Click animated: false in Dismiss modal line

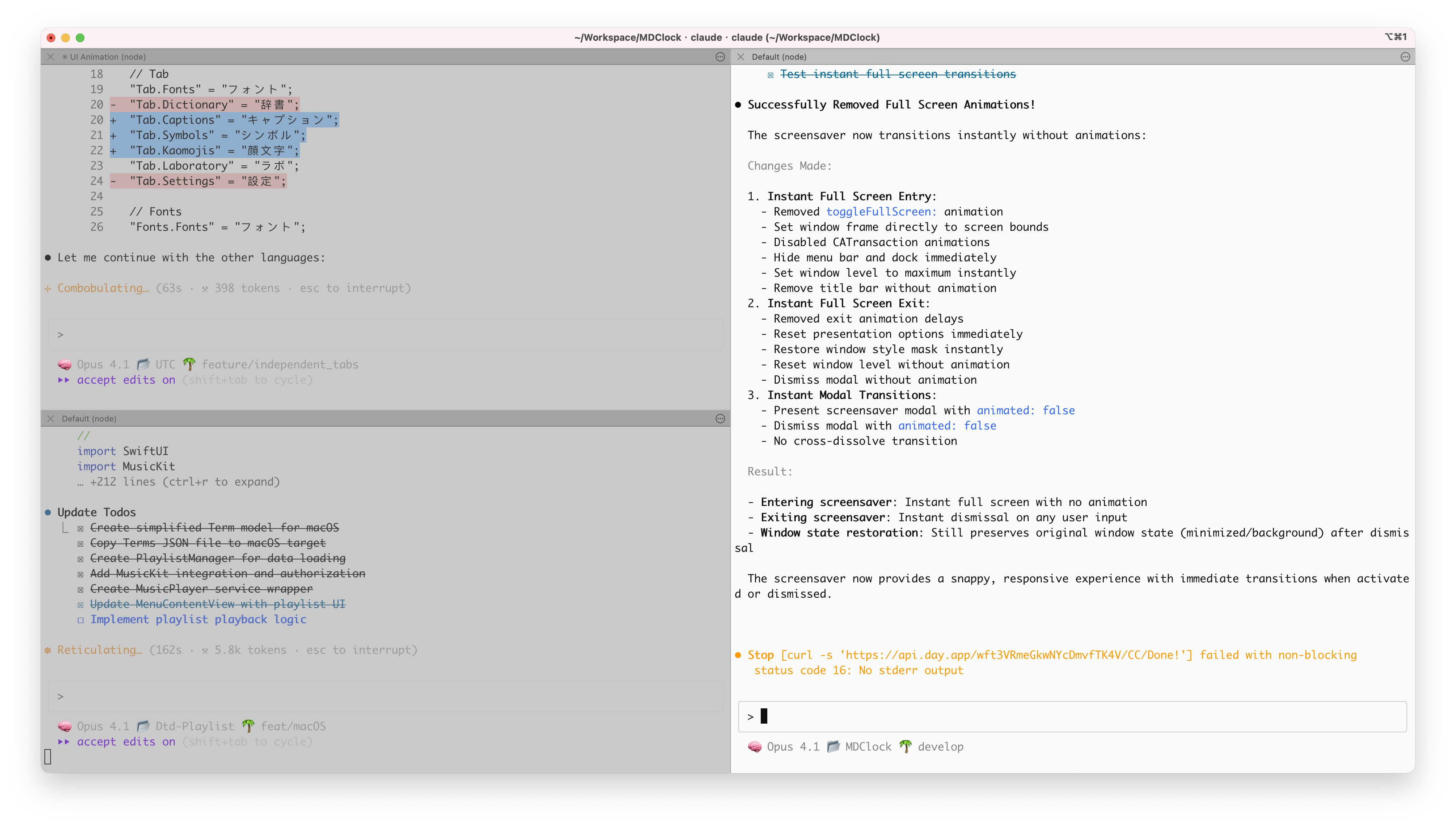click(x=947, y=426)
